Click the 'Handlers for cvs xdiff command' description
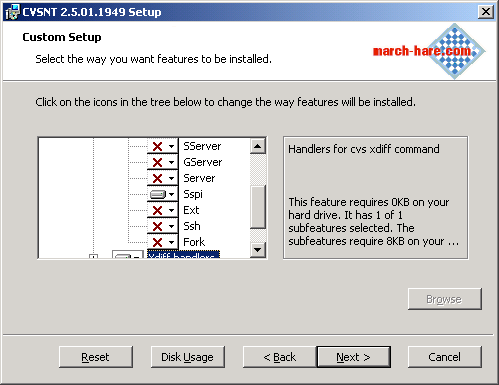The width and height of the screenshot is (499, 385). click(x=364, y=149)
